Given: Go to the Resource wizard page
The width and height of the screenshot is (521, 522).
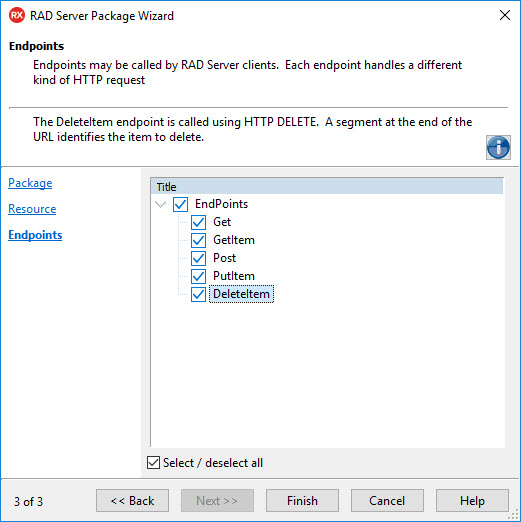Looking at the screenshot, I should [x=32, y=209].
